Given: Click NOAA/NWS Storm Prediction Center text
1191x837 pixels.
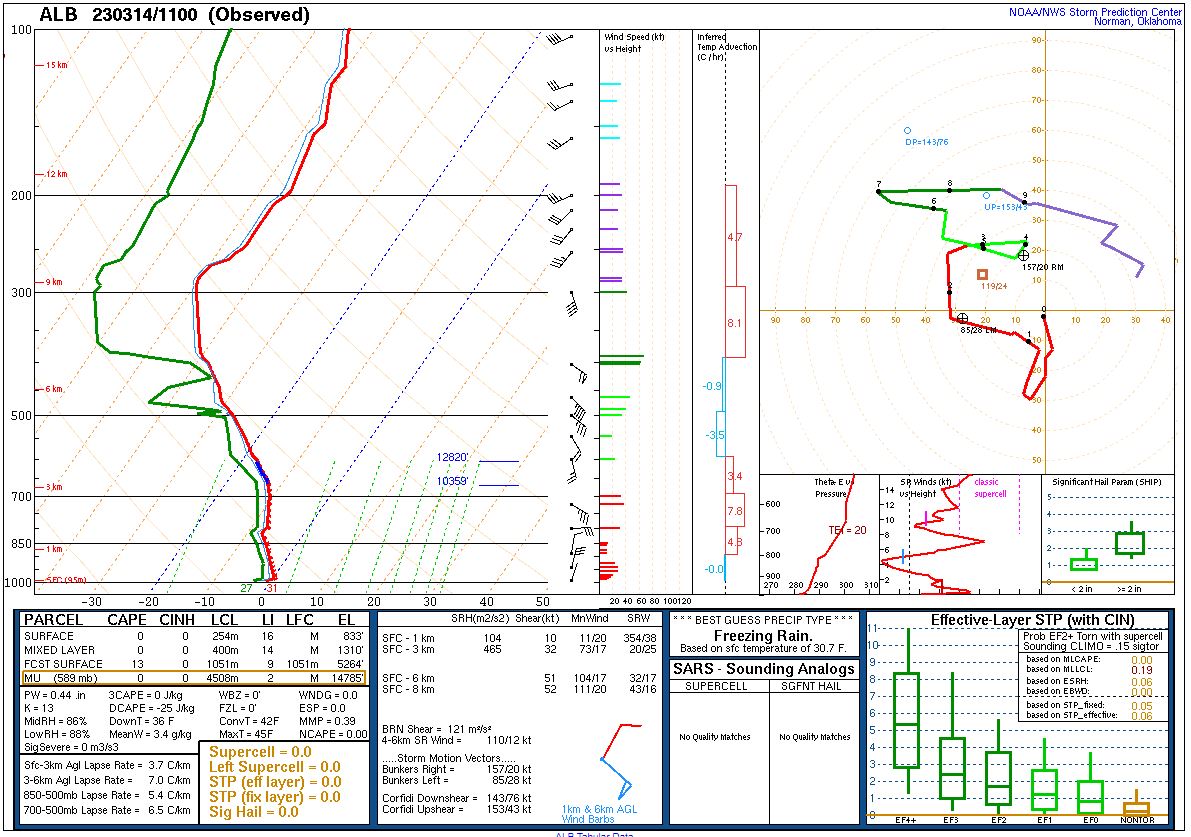Looking at the screenshot, I should click(x=1095, y=12).
